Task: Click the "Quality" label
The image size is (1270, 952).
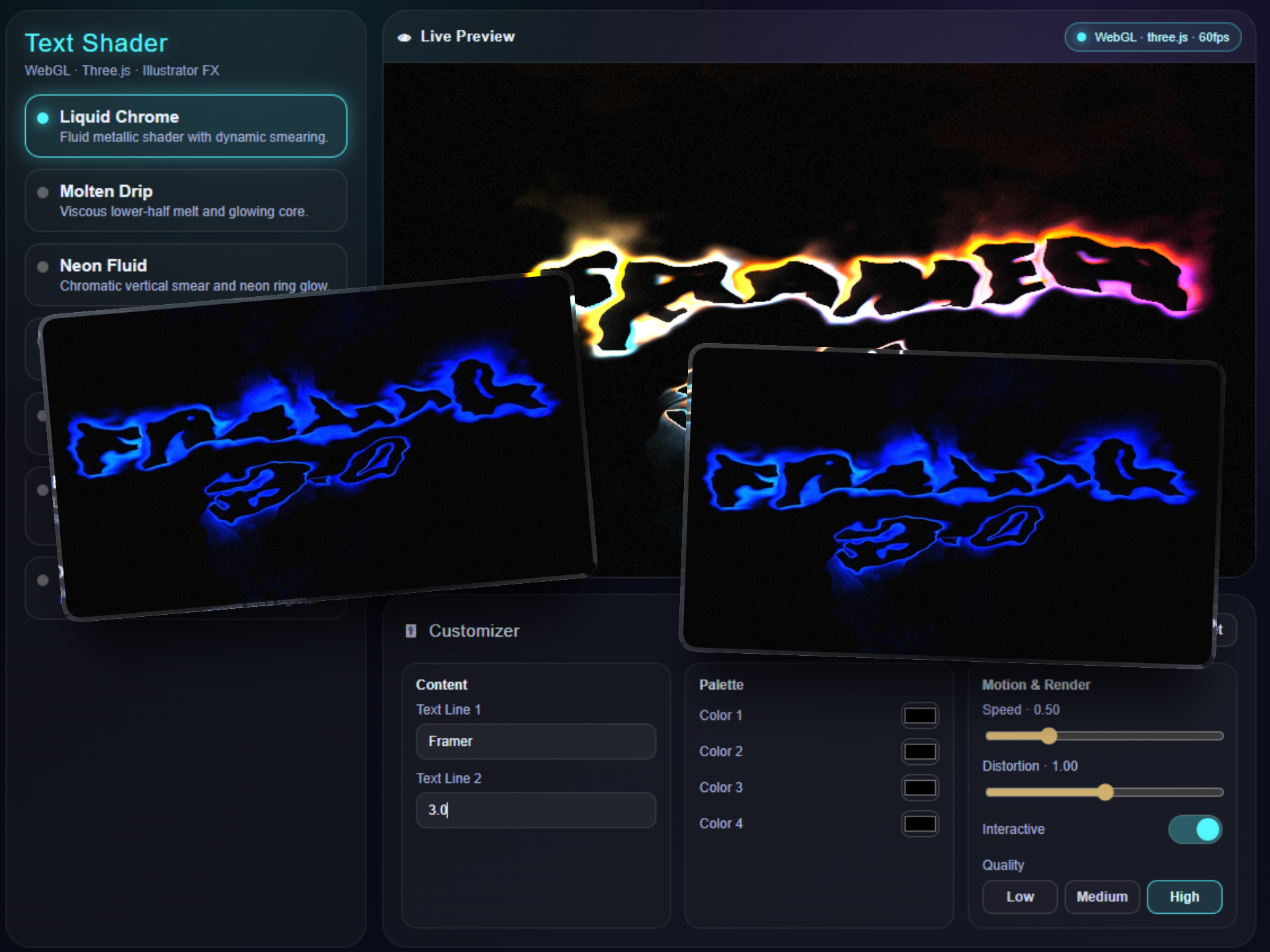Action: pos(1003,865)
